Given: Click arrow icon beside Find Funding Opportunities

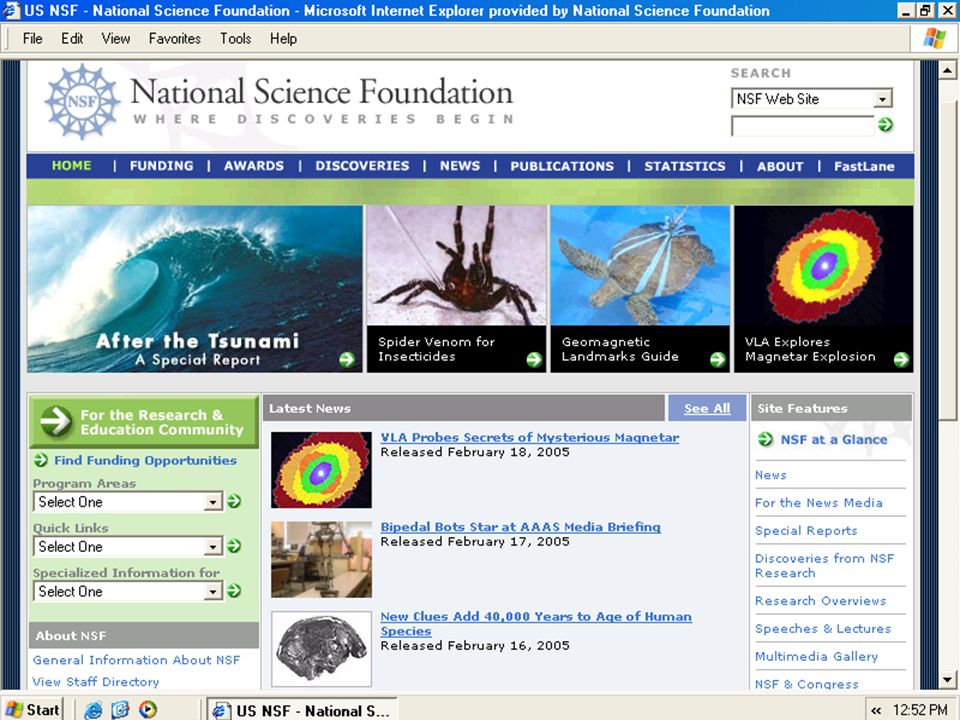Looking at the screenshot, I should (41, 460).
